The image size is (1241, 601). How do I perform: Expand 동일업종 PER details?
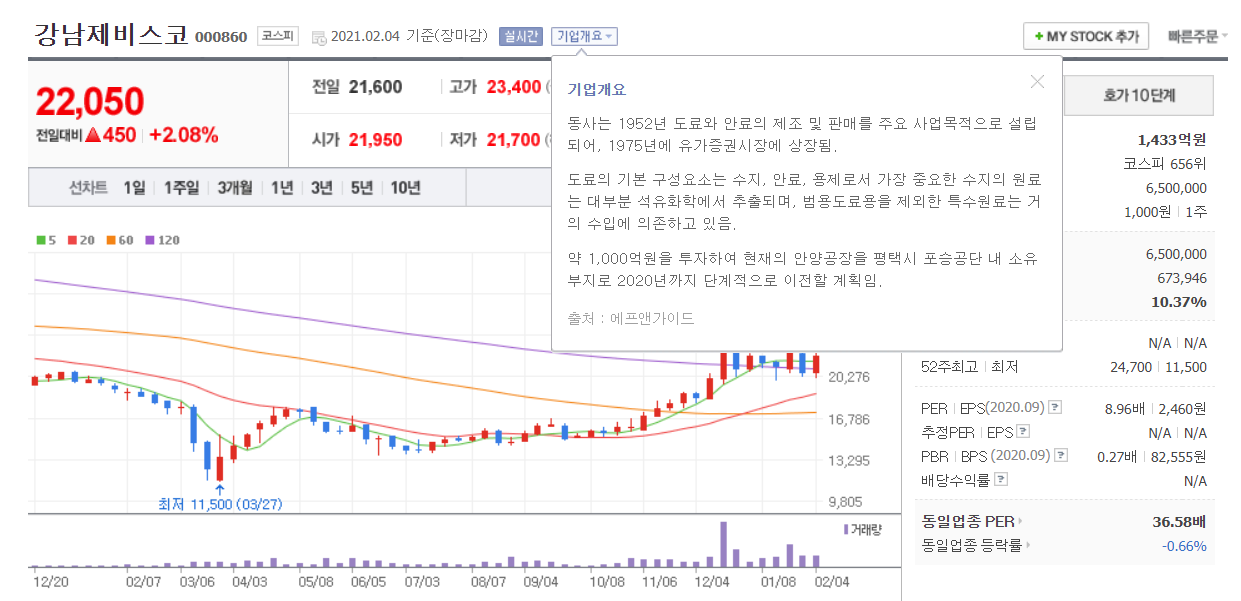click(x=973, y=521)
